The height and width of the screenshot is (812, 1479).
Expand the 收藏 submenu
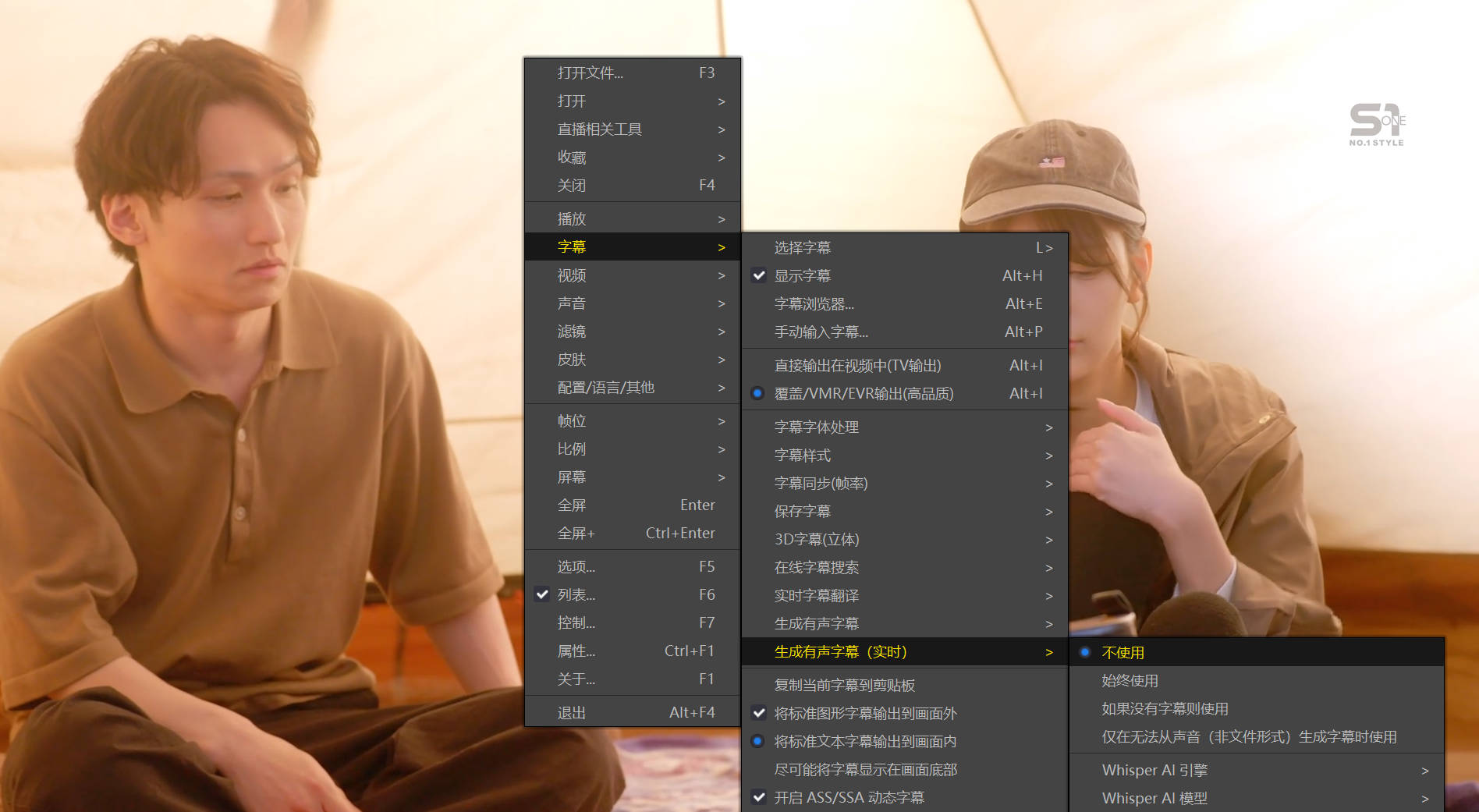coord(633,158)
